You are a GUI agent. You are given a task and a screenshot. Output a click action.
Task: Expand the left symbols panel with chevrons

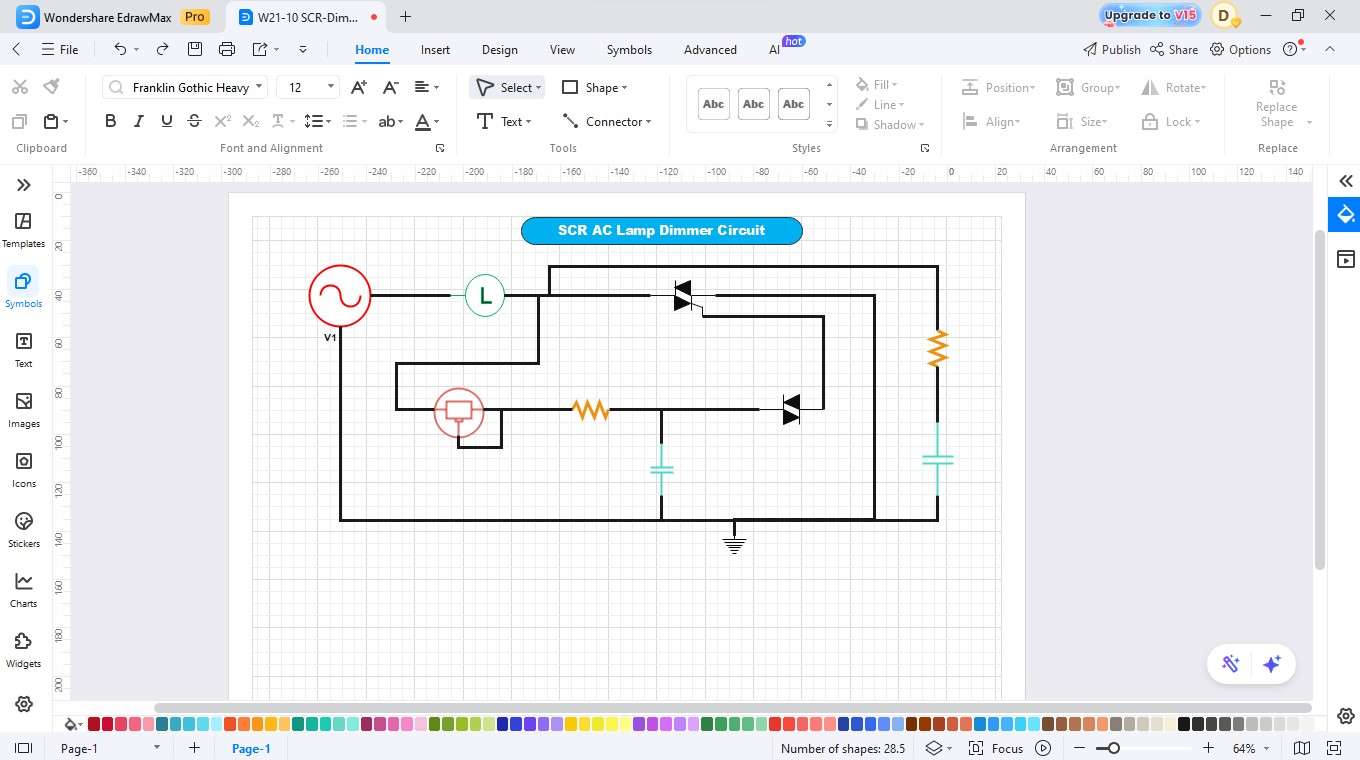(24, 185)
